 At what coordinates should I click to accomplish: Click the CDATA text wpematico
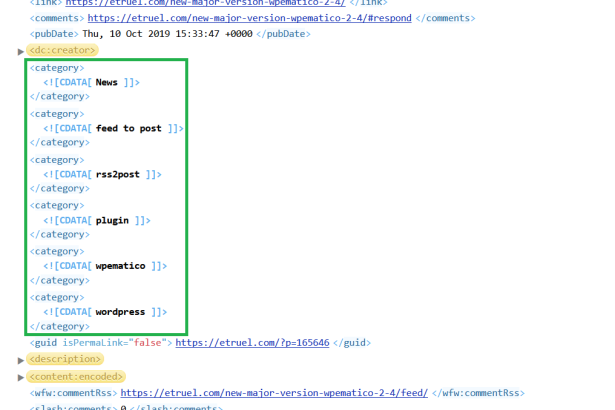point(120,266)
